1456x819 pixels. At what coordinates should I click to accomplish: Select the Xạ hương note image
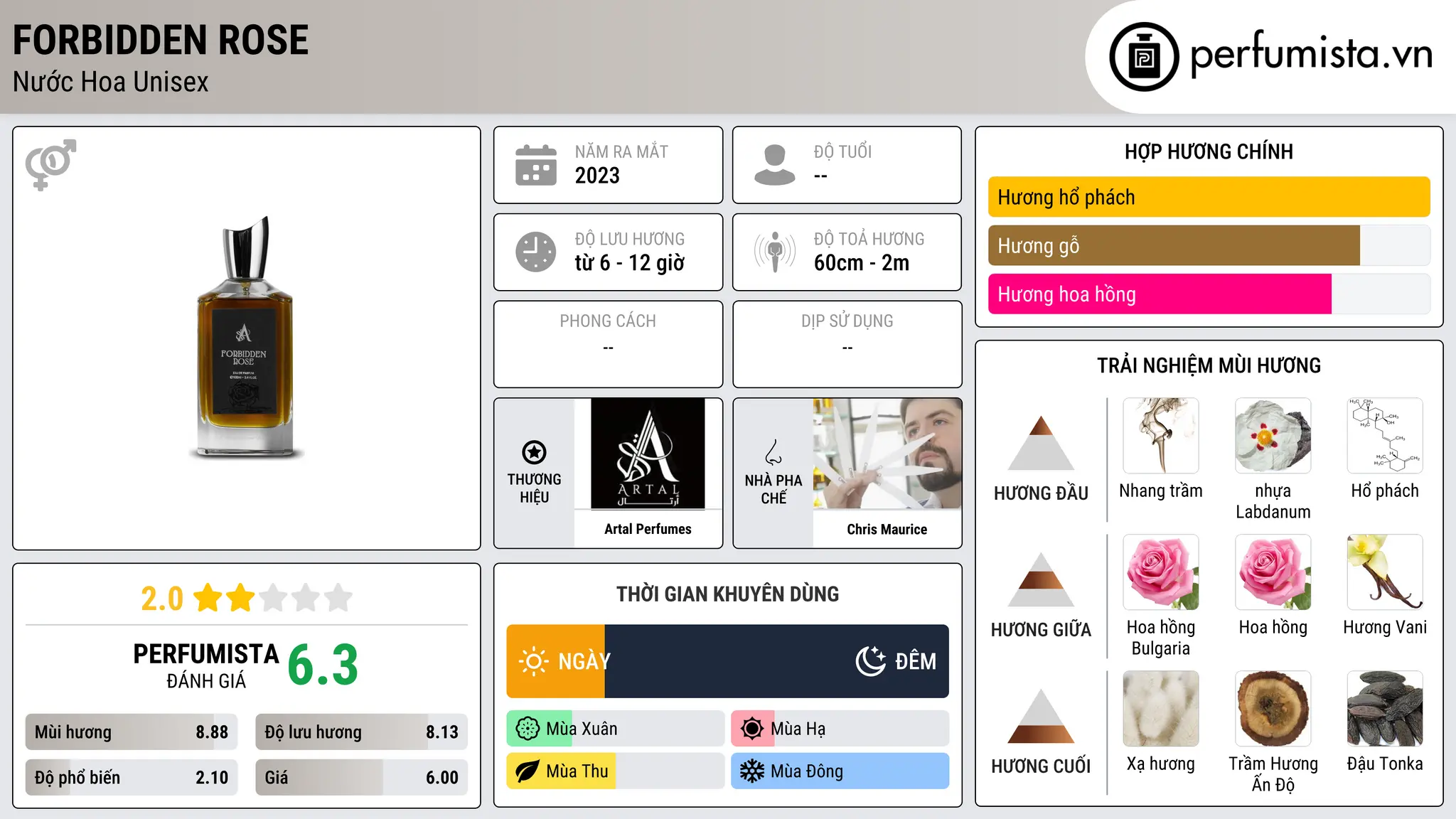pos(1161,709)
